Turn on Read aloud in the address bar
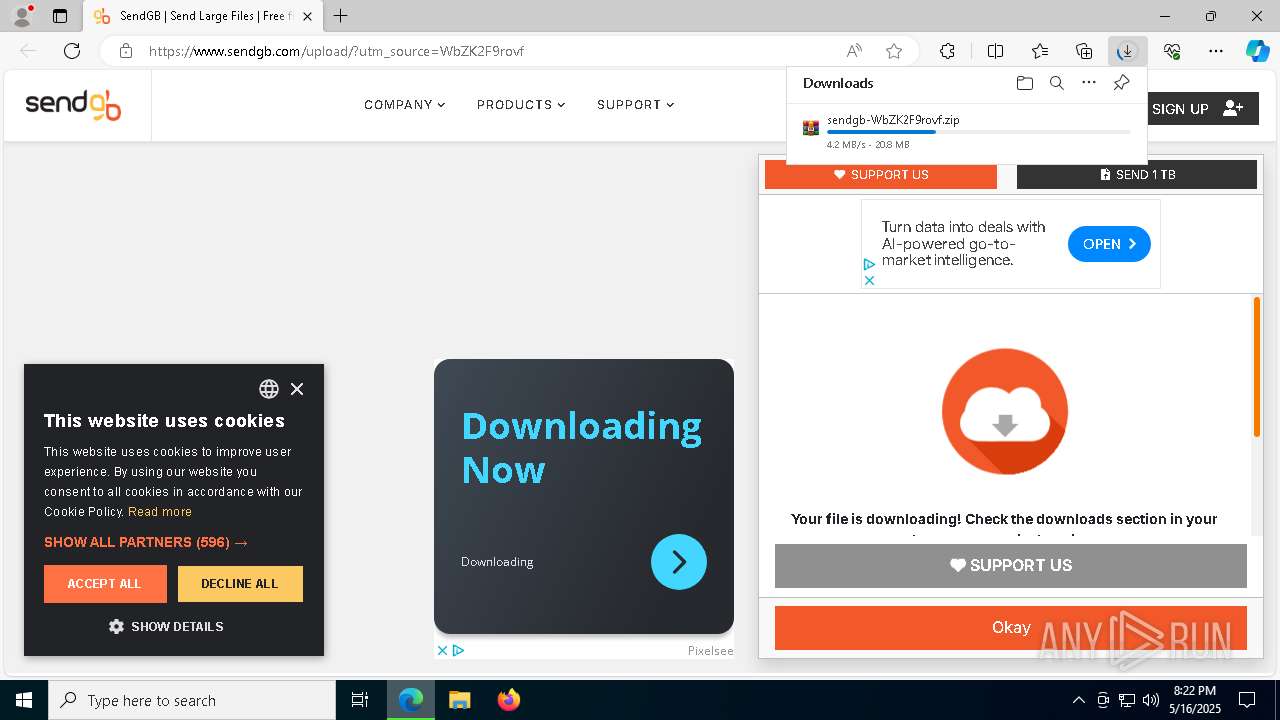The image size is (1280, 720). click(854, 51)
